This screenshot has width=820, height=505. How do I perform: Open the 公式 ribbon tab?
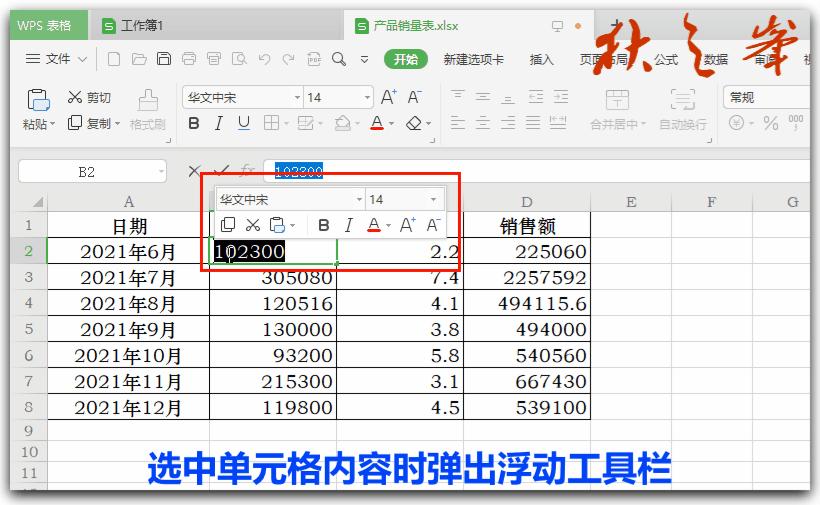(x=666, y=60)
